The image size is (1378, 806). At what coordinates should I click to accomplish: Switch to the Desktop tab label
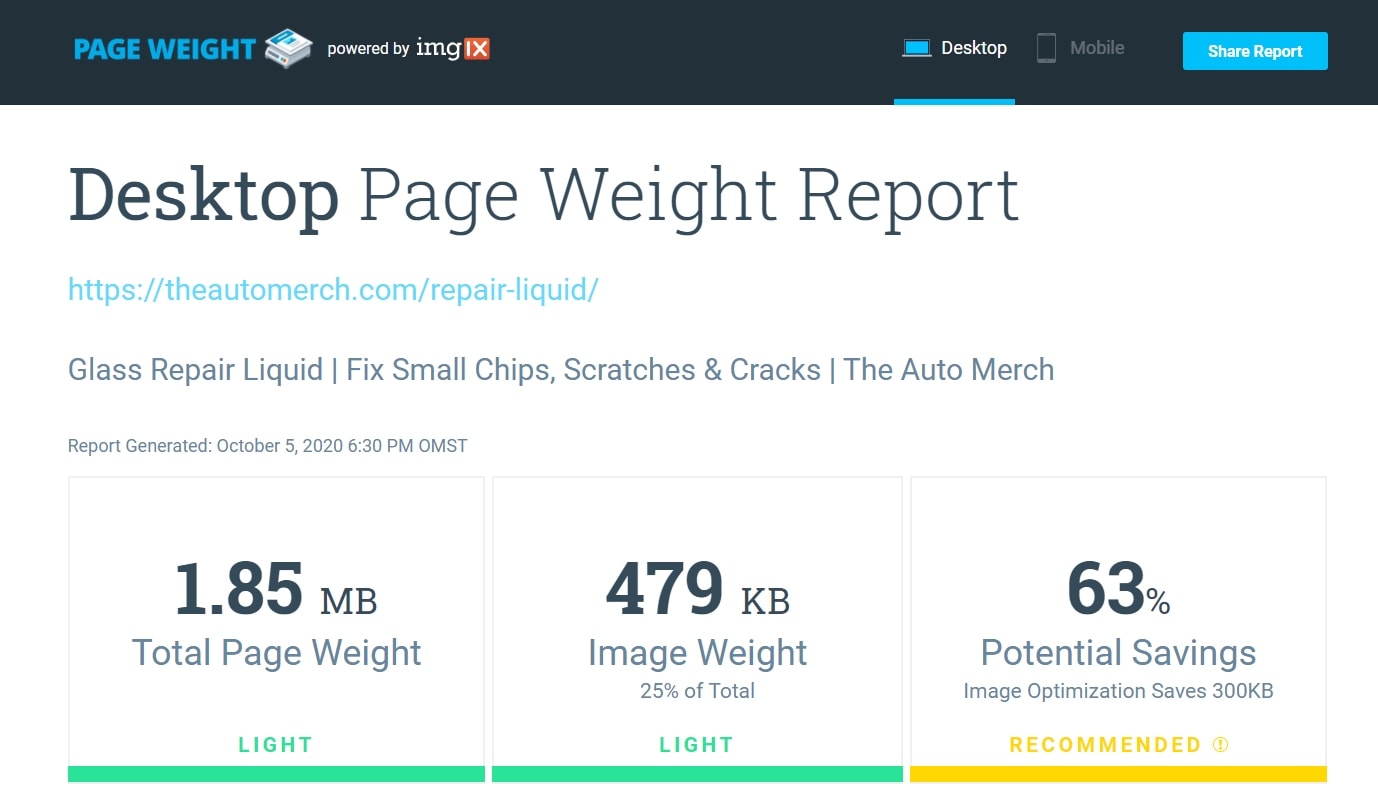pos(974,48)
